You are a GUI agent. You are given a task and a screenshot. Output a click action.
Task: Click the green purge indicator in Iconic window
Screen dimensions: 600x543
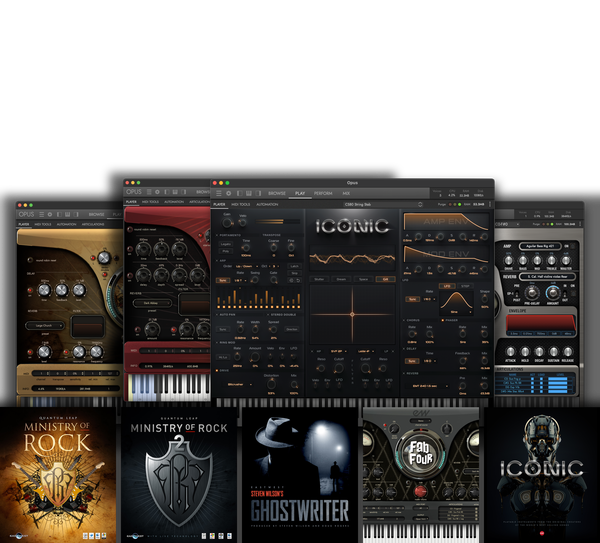(x=460, y=204)
